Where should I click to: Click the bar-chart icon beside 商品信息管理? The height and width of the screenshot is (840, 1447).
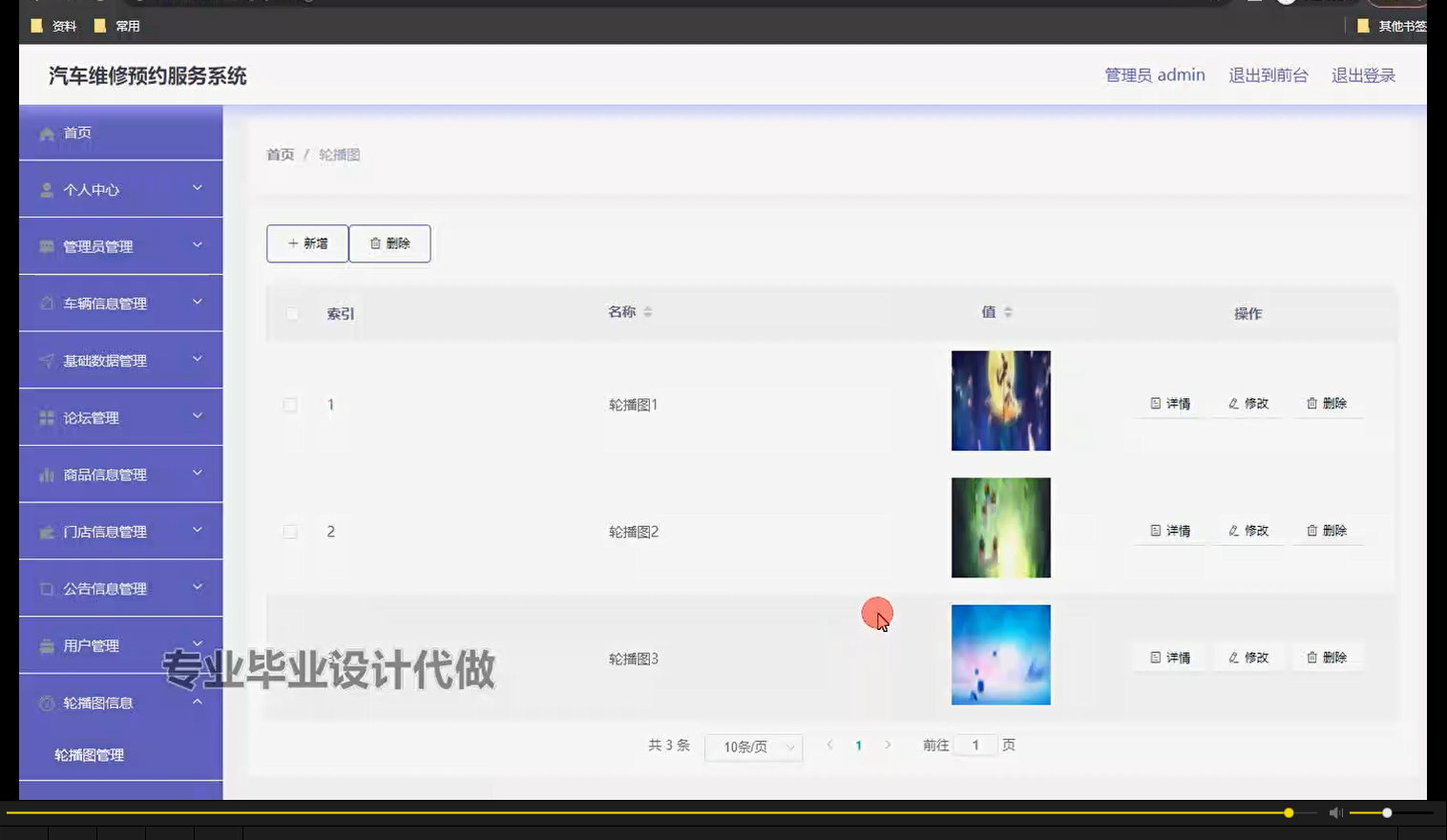tap(46, 474)
